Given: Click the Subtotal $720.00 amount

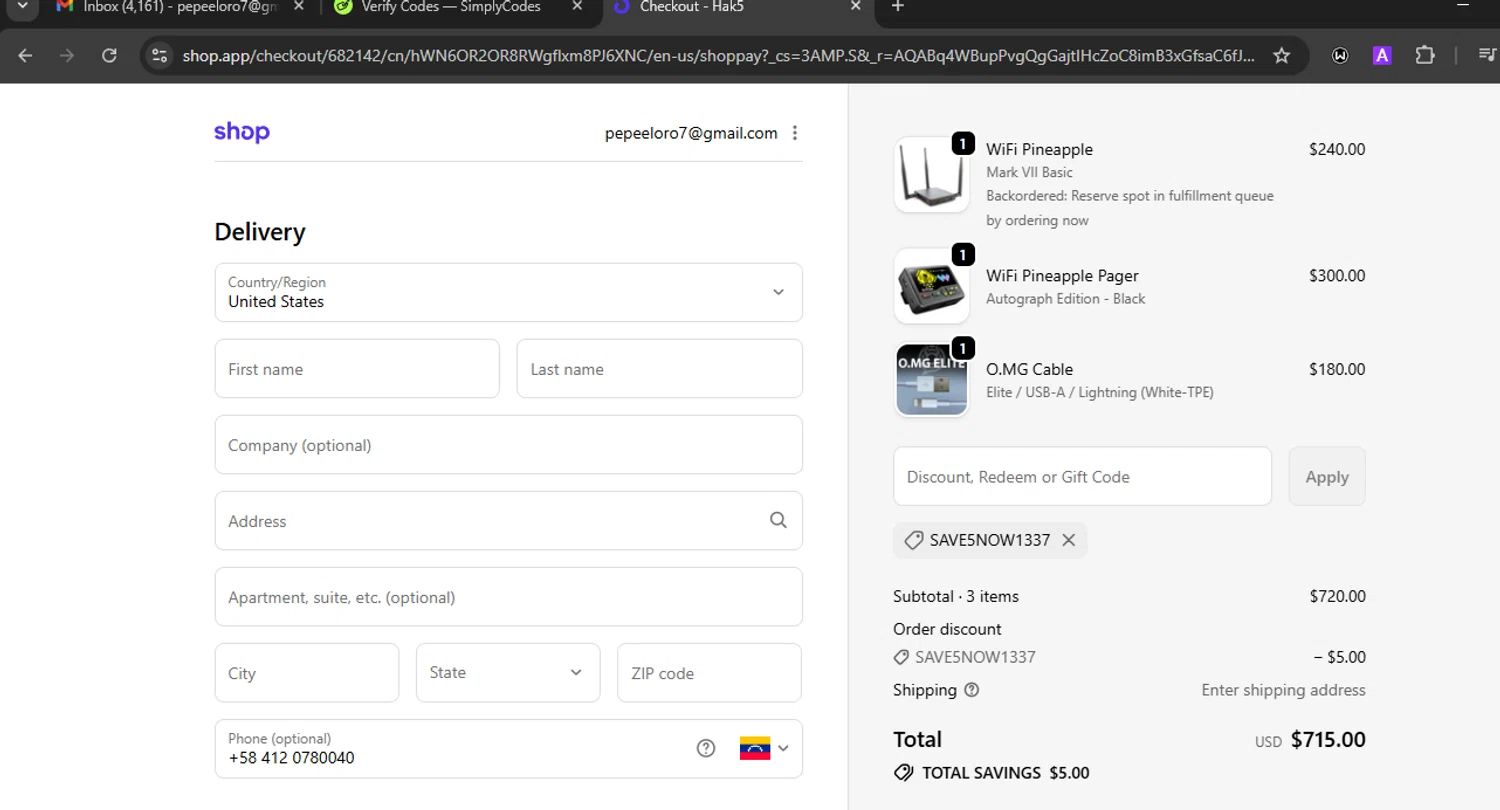Looking at the screenshot, I should click(x=1337, y=596).
